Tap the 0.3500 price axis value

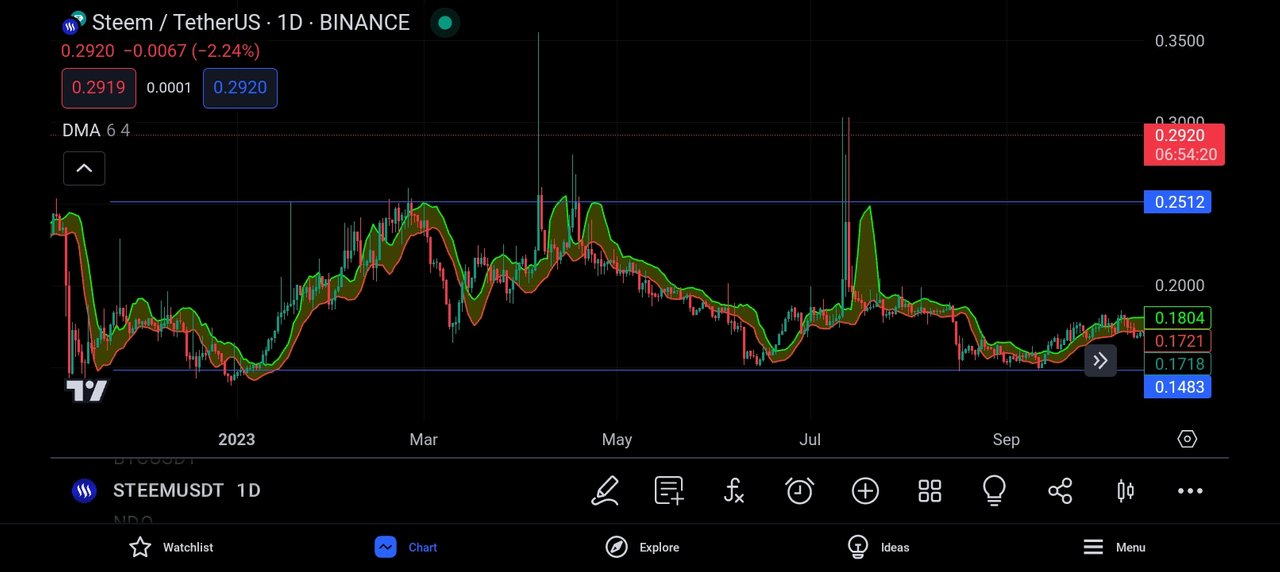click(x=1180, y=41)
